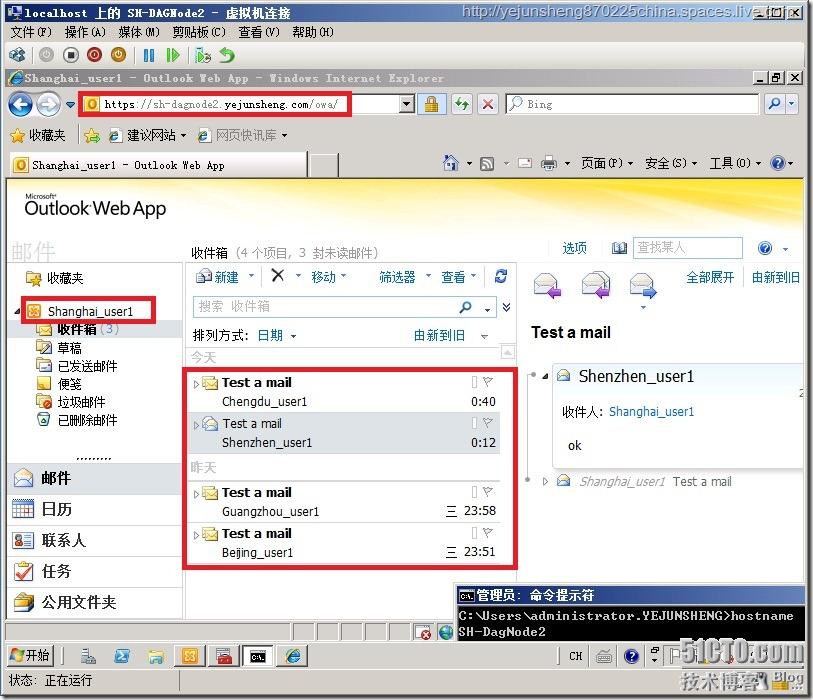Click the IE Home icon
Viewport: 813px width, 700px height.
[451, 163]
